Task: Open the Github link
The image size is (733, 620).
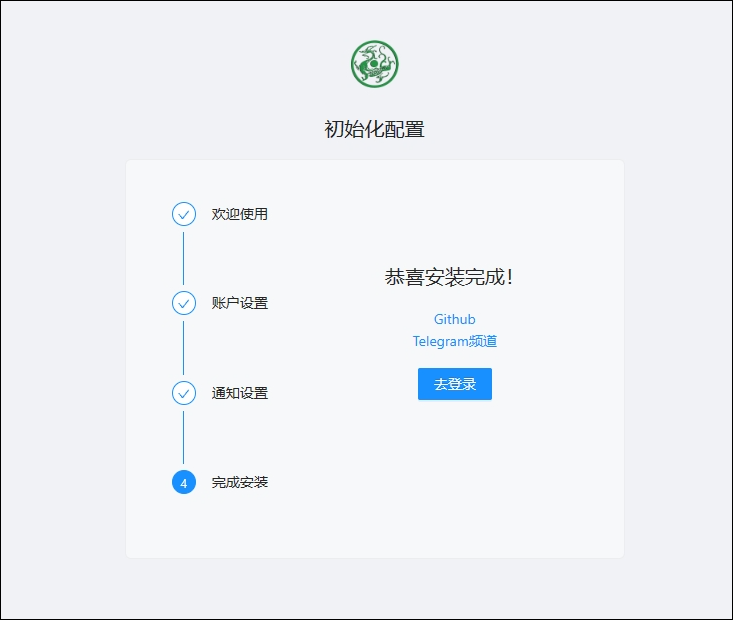Action: 454,319
